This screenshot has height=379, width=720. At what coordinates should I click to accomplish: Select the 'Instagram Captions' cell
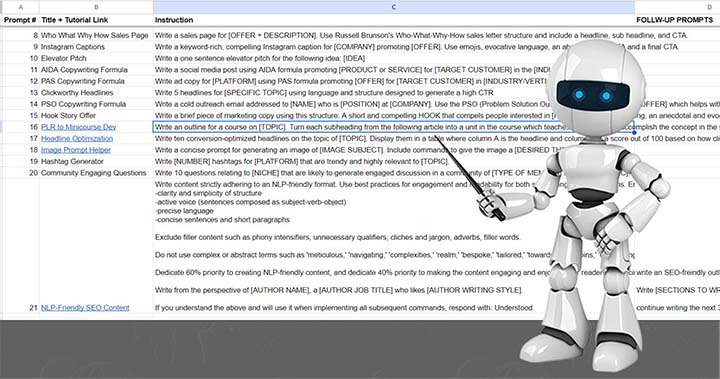[x=96, y=47]
